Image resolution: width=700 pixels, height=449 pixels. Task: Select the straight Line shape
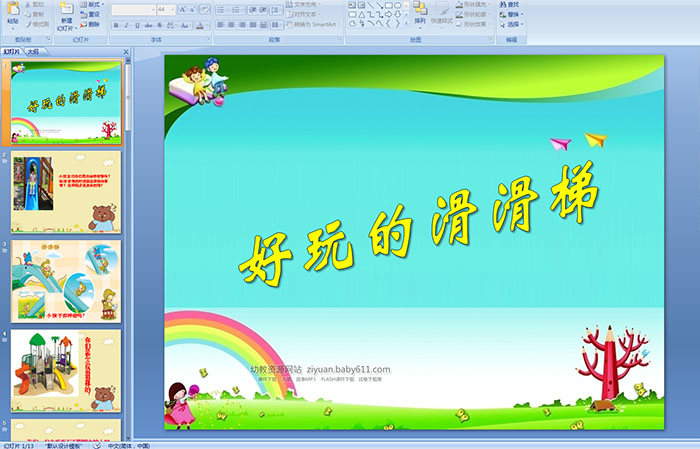(371, 5)
